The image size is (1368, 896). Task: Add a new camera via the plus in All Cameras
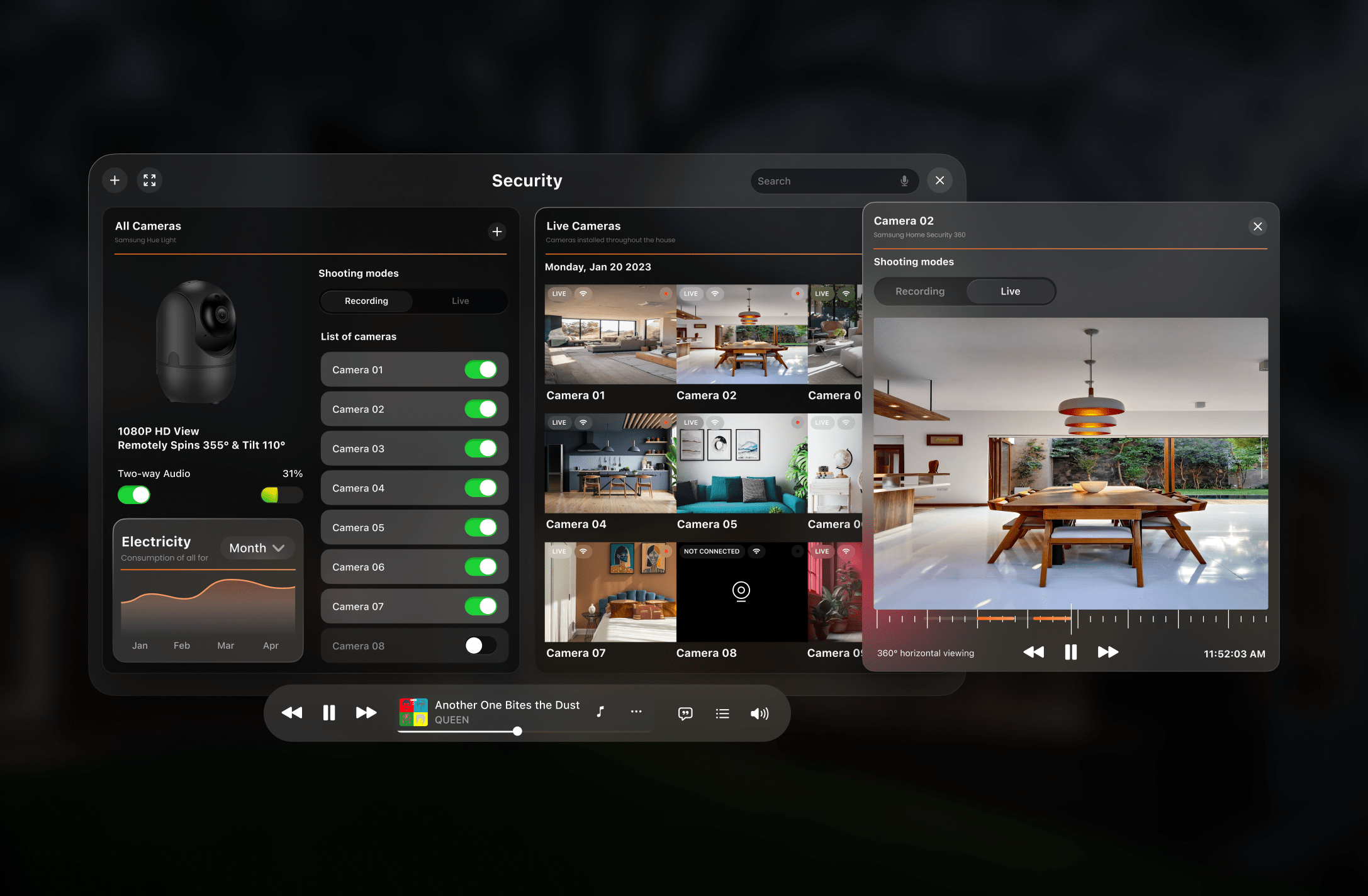496,232
